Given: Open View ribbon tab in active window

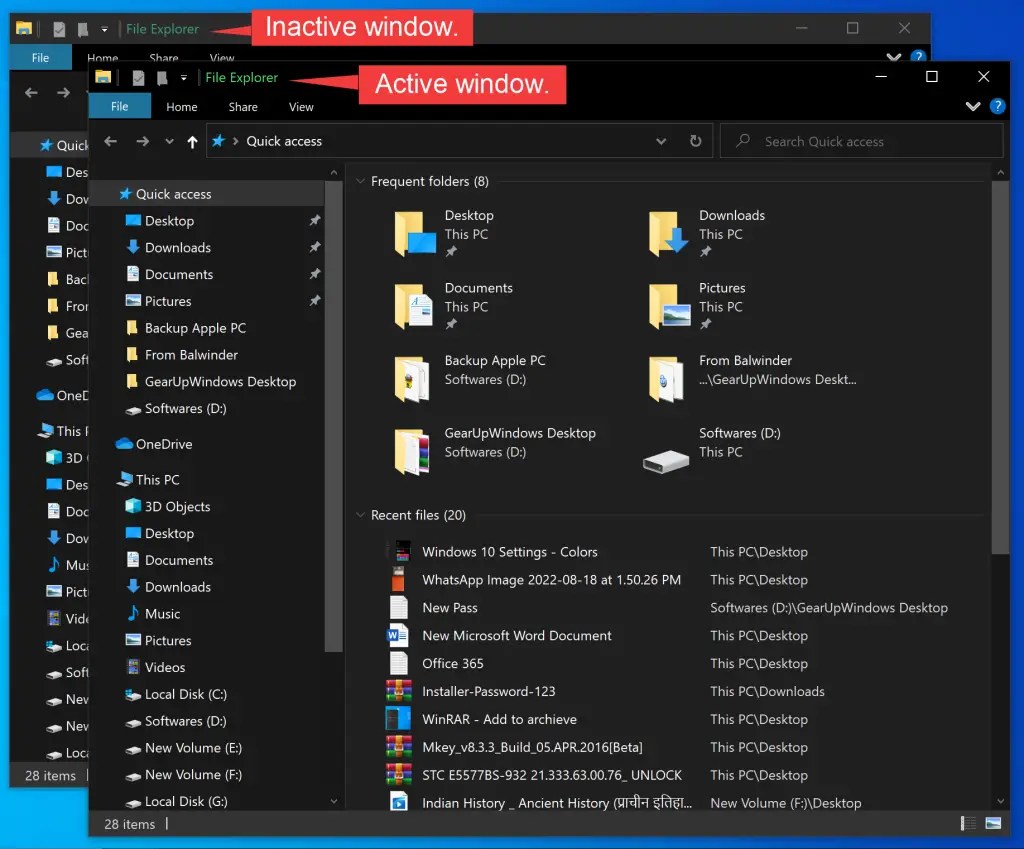Looking at the screenshot, I should [x=301, y=106].
